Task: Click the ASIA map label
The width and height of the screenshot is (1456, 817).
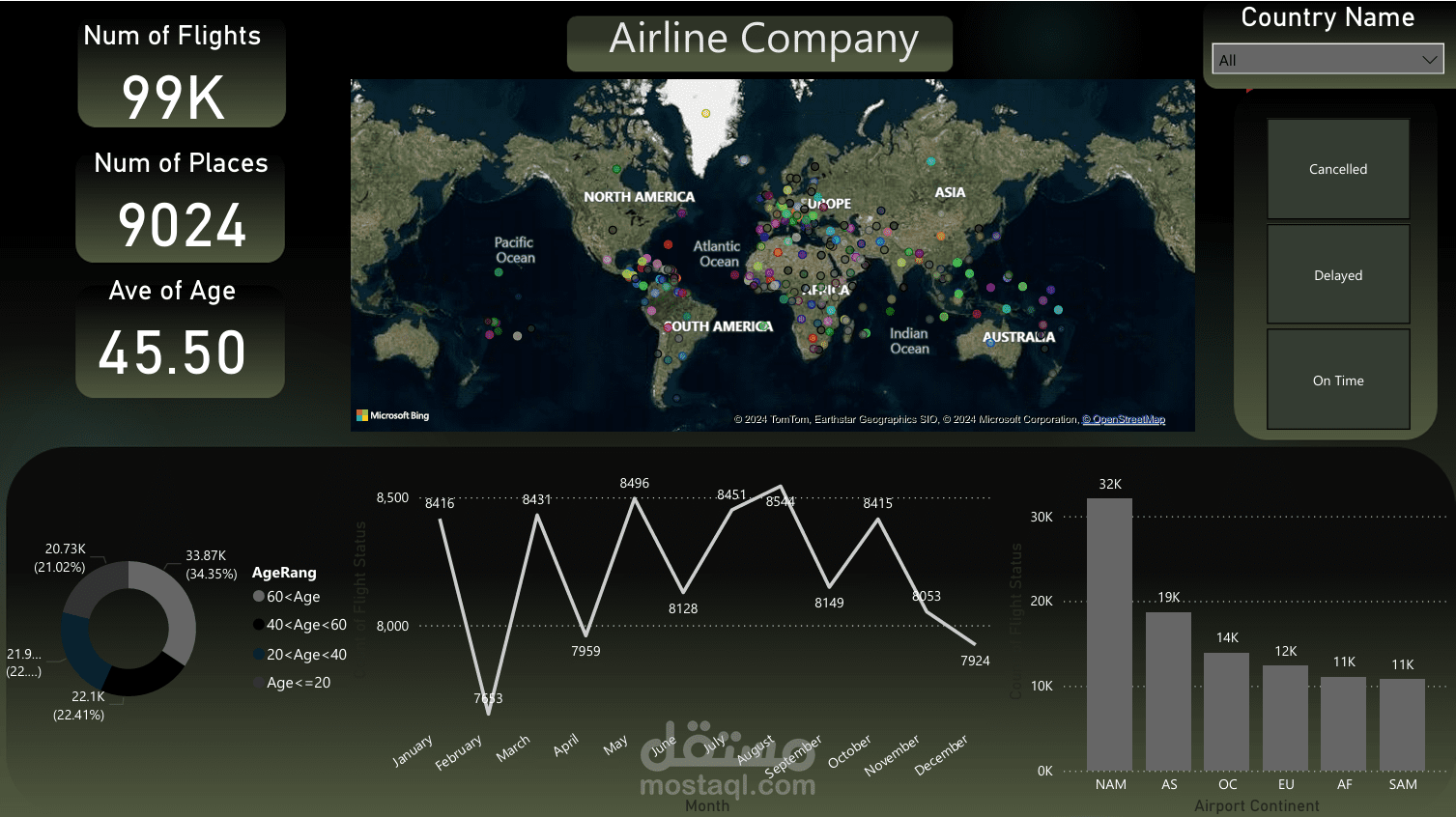Action: coord(950,192)
